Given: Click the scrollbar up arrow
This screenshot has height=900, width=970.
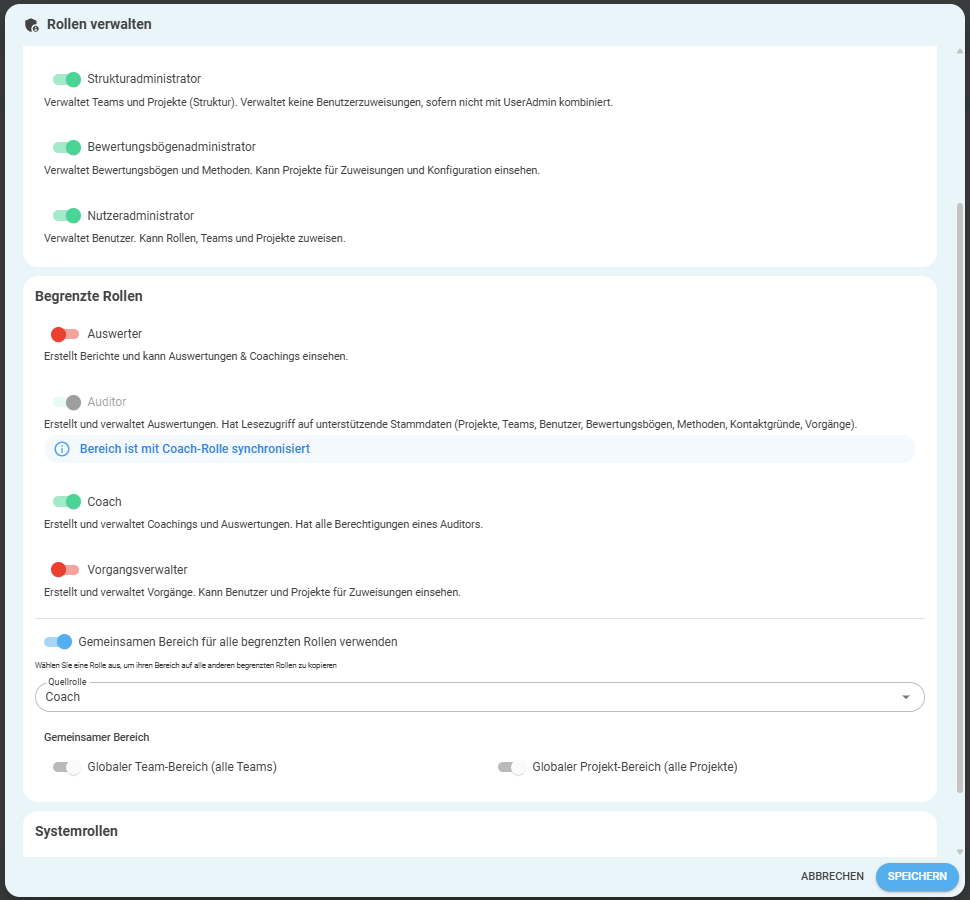Looking at the screenshot, I should click(959, 51).
